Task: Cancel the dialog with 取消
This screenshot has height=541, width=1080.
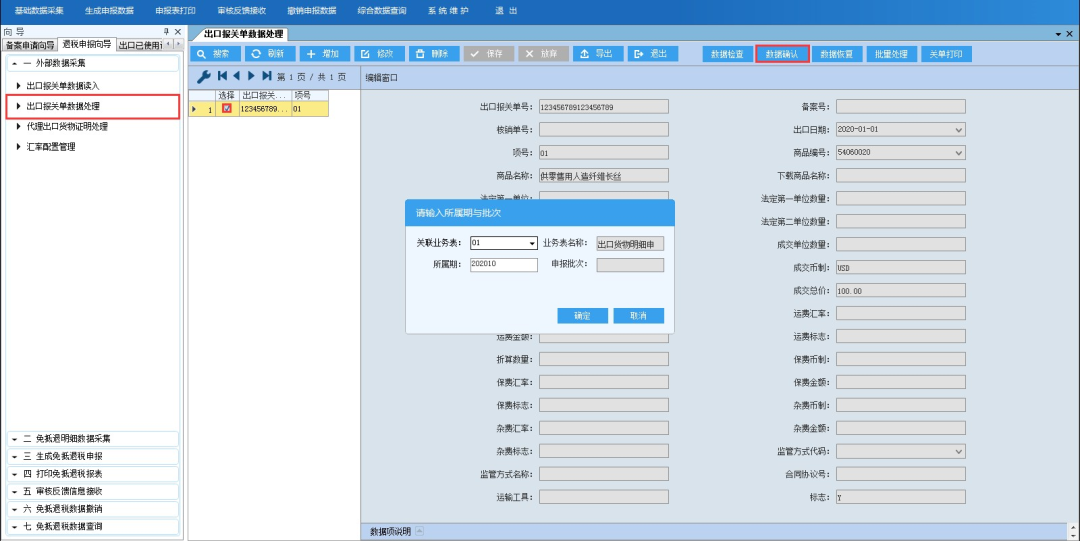Action: coord(638,316)
